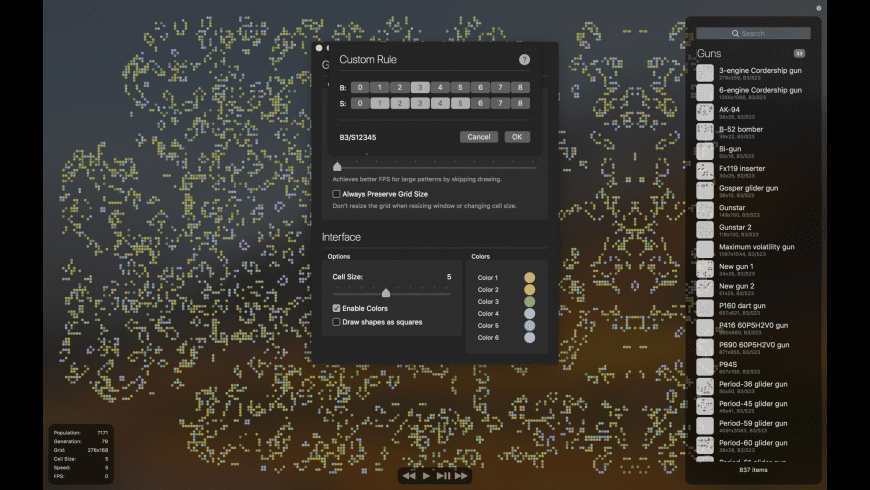Select the Gosper glider gun thumbnail
This screenshot has width=870, height=490.
click(705, 190)
